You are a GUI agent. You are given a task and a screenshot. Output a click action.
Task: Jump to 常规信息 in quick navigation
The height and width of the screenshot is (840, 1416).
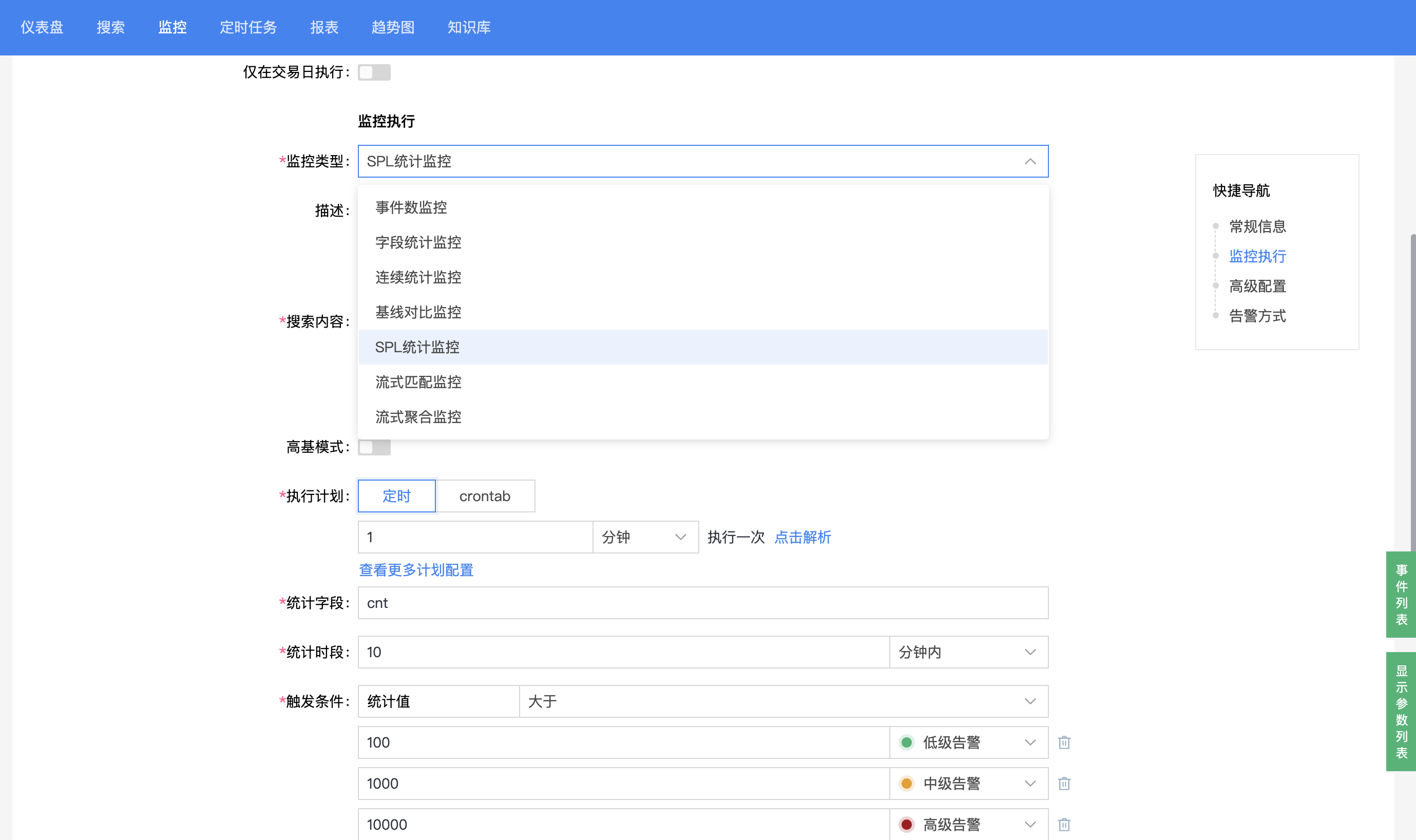coord(1257,226)
